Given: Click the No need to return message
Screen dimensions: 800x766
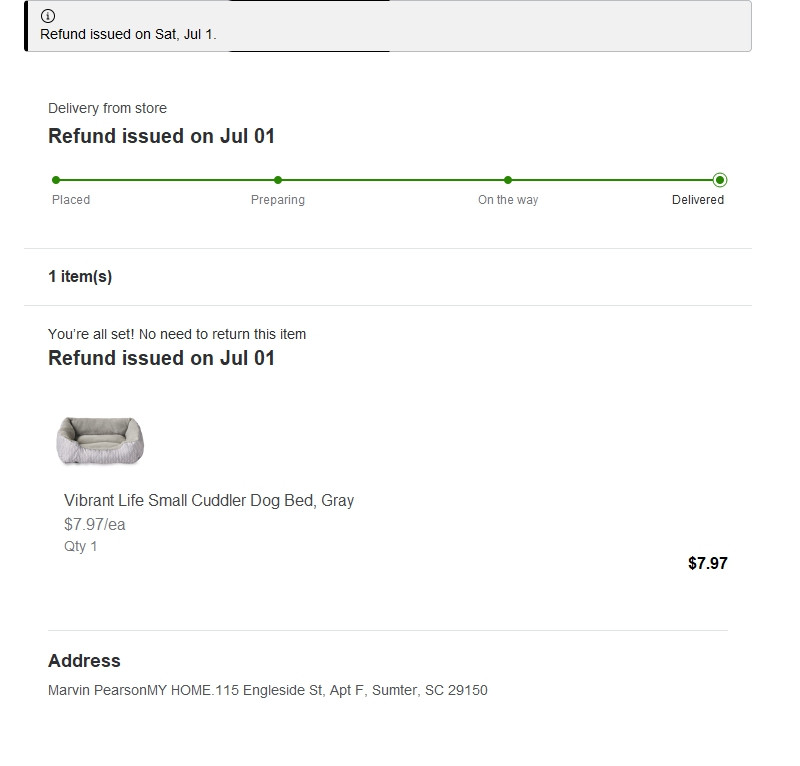Looking at the screenshot, I should coord(177,334).
